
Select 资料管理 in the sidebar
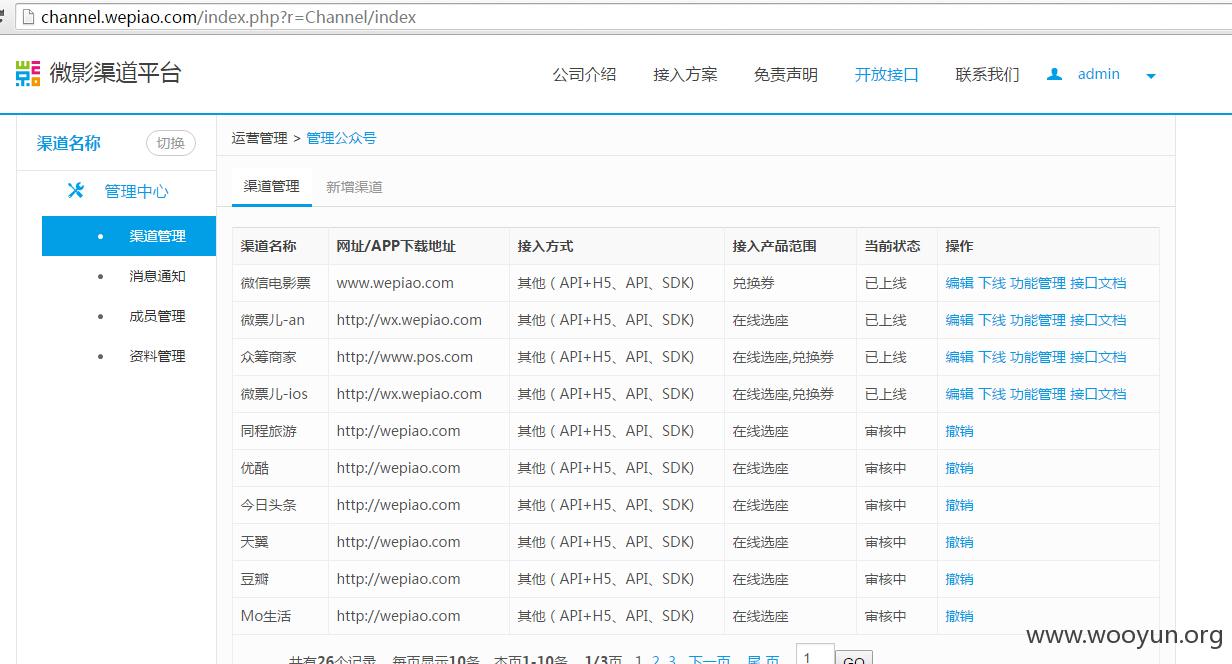(x=157, y=356)
